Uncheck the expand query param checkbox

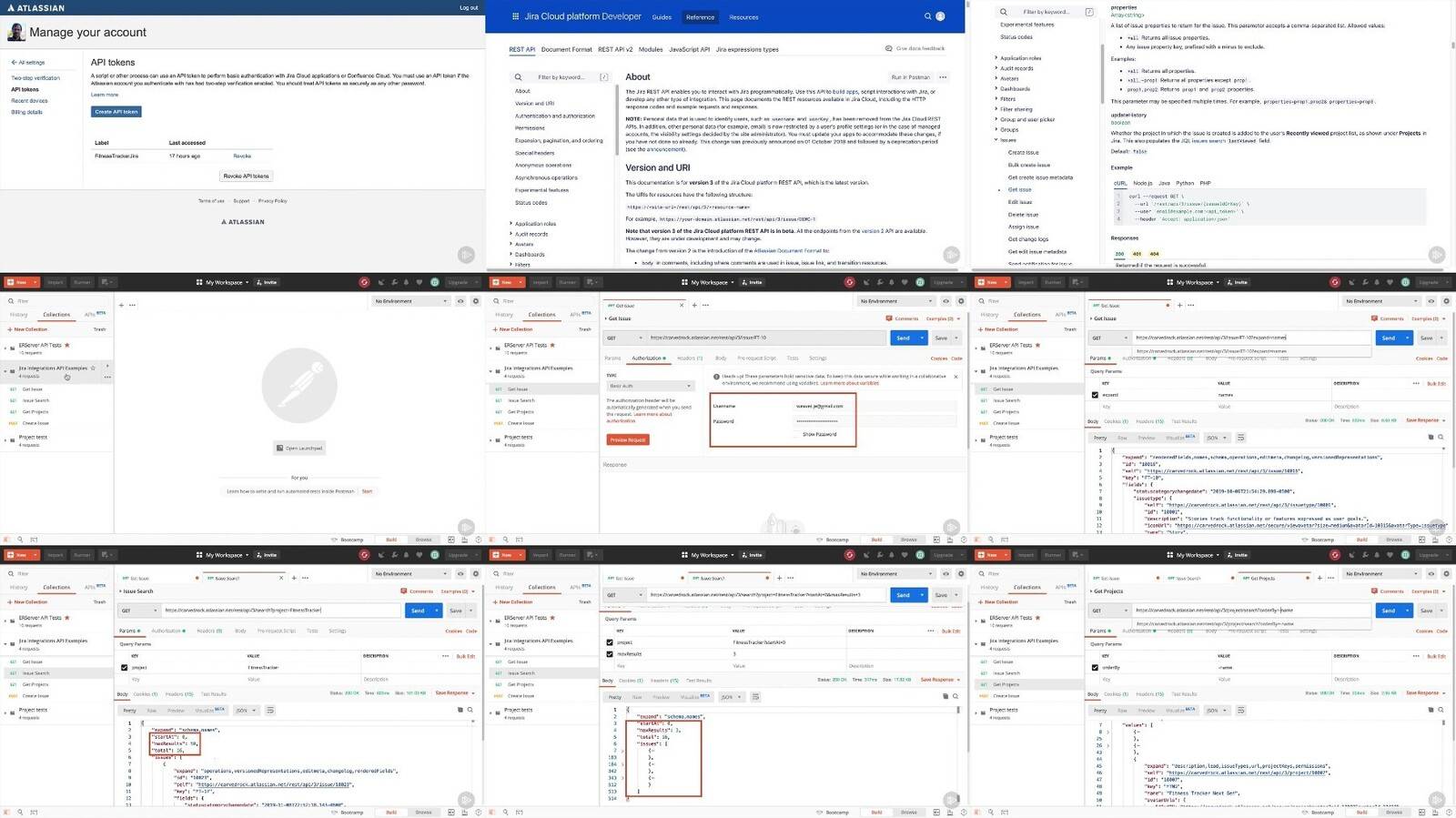(x=1095, y=395)
